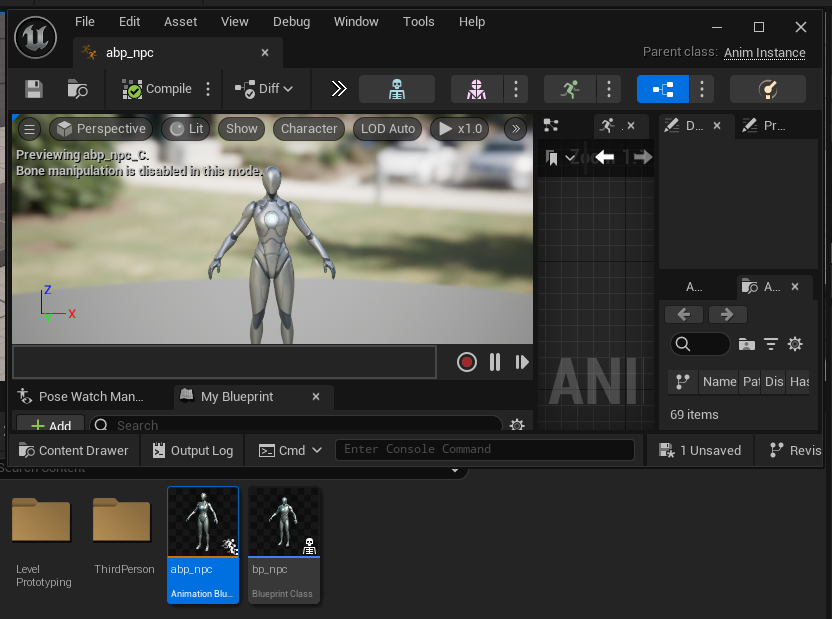Open the Physics asset mode icon
Viewport: 832px width, 619px height.
pos(767,89)
